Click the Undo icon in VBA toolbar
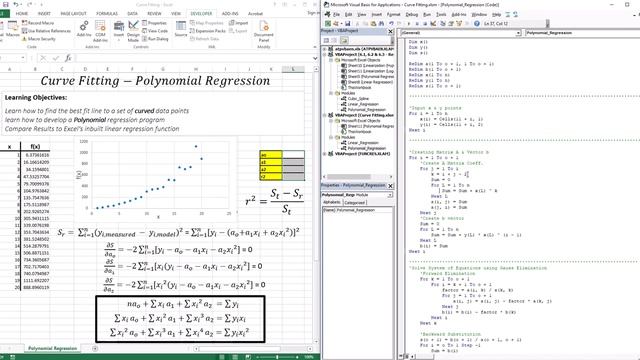 391,24
